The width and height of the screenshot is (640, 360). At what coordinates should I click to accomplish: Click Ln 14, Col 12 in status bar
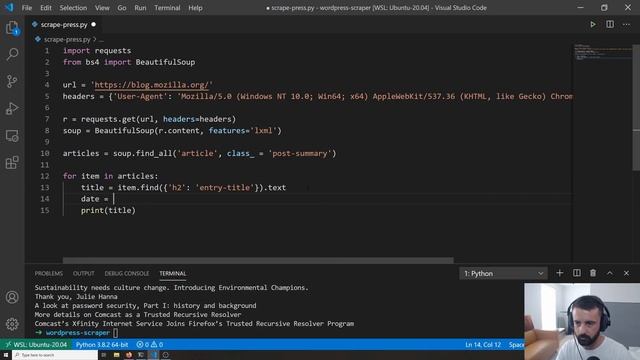[x=483, y=344]
